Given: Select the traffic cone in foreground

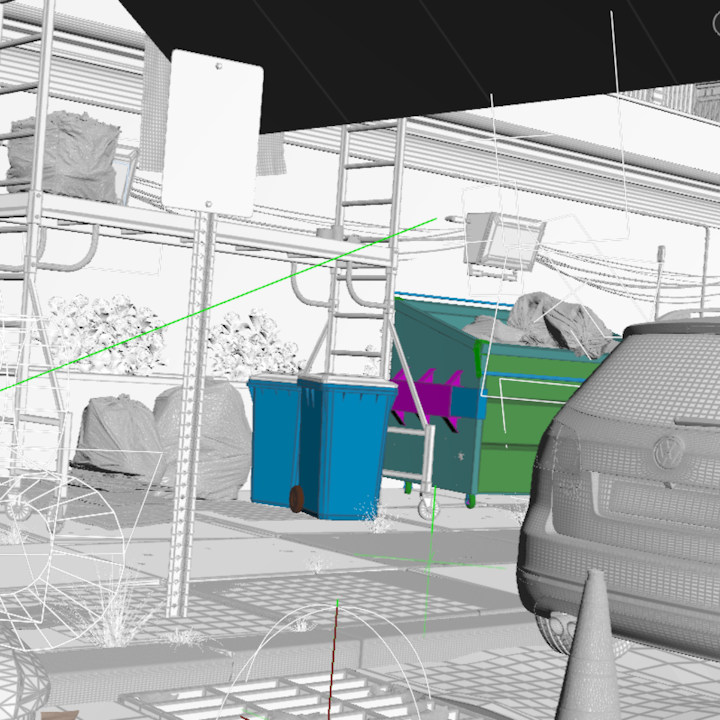Looking at the screenshot, I should [589, 650].
